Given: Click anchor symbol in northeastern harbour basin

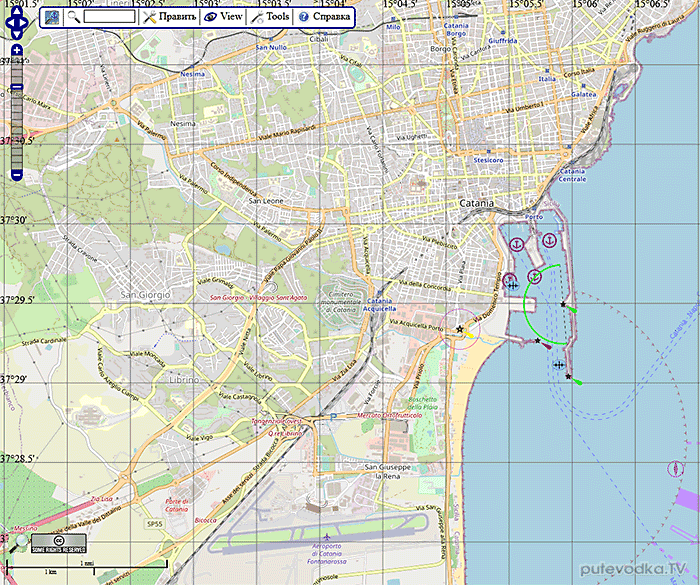Looking at the screenshot, I should pos(550,240).
